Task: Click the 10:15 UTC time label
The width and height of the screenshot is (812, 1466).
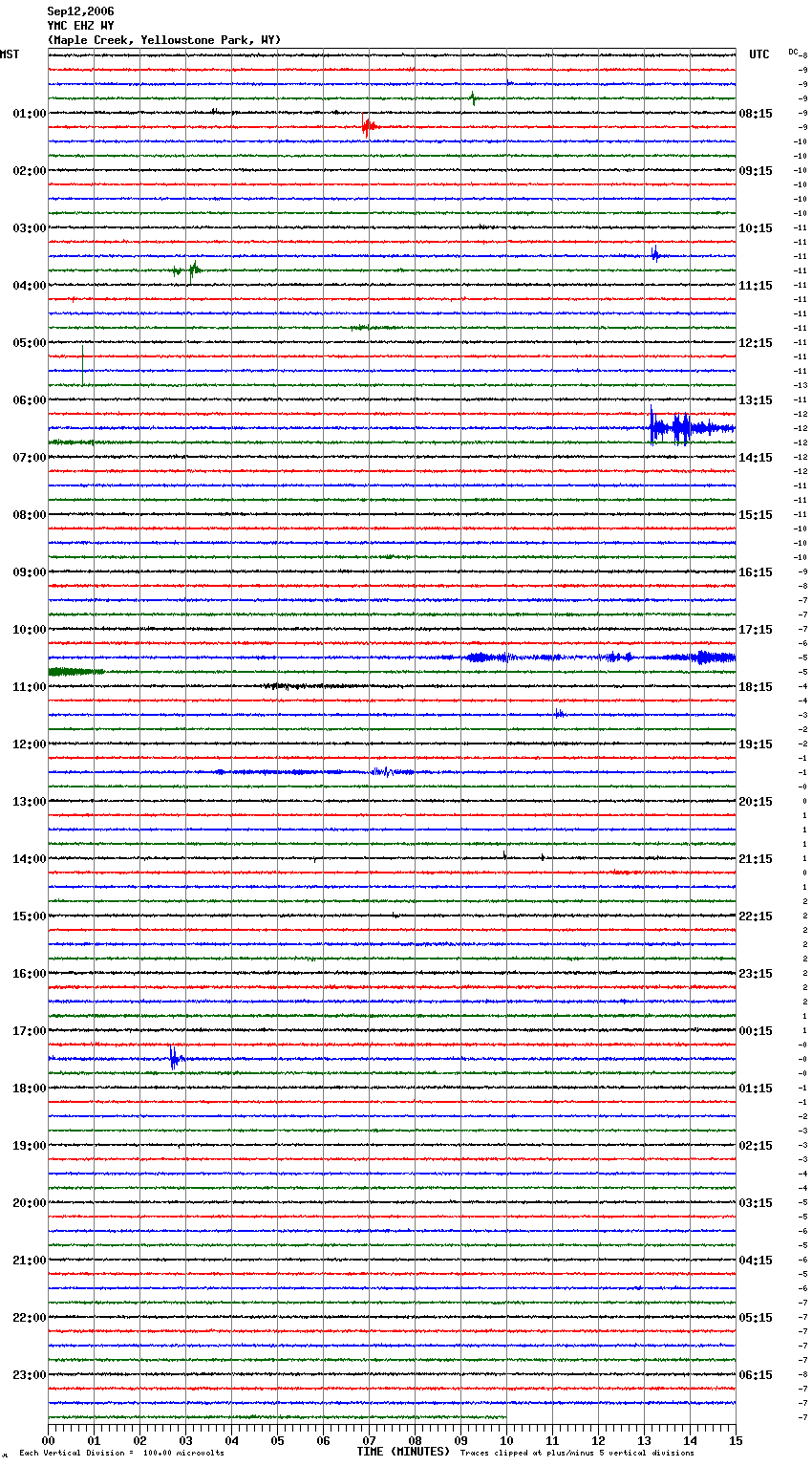Action: [x=756, y=228]
